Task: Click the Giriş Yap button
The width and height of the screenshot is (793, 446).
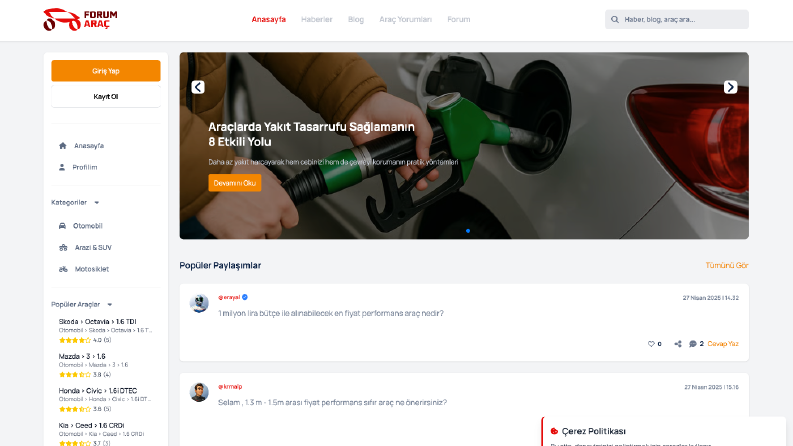Action: [x=106, y=71]
